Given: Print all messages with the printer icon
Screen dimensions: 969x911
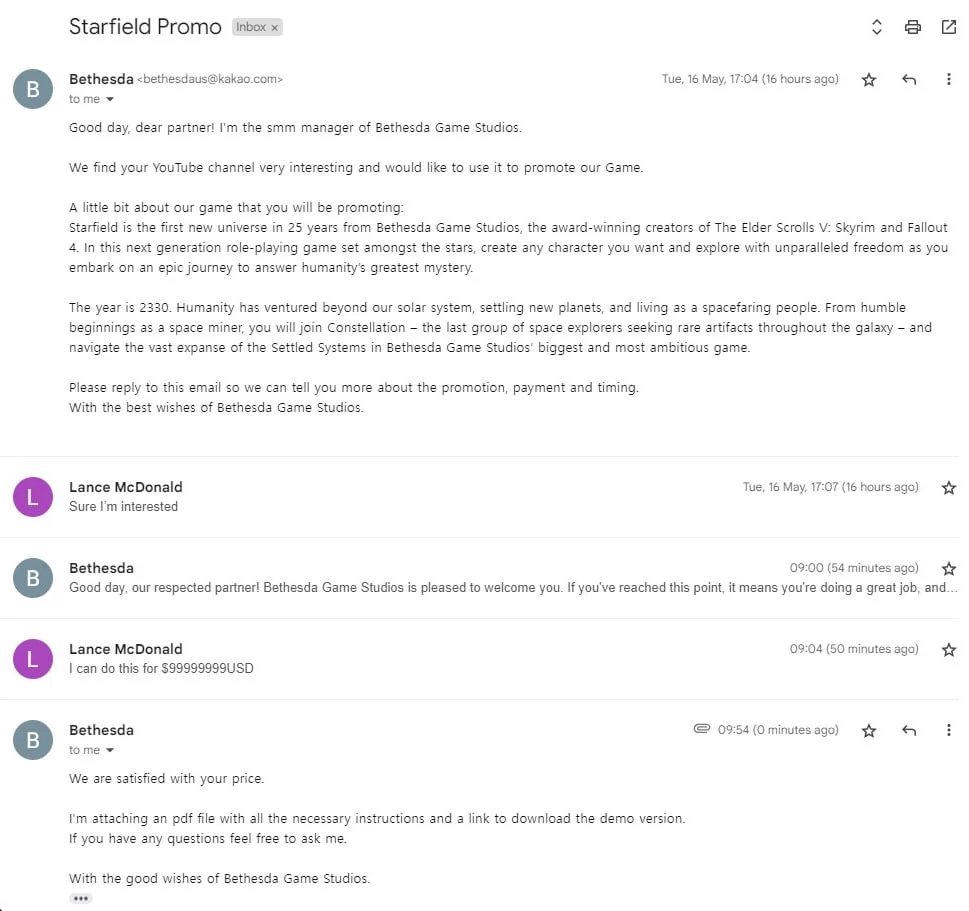Looking at the screenshot, I should tap(912, 27).
